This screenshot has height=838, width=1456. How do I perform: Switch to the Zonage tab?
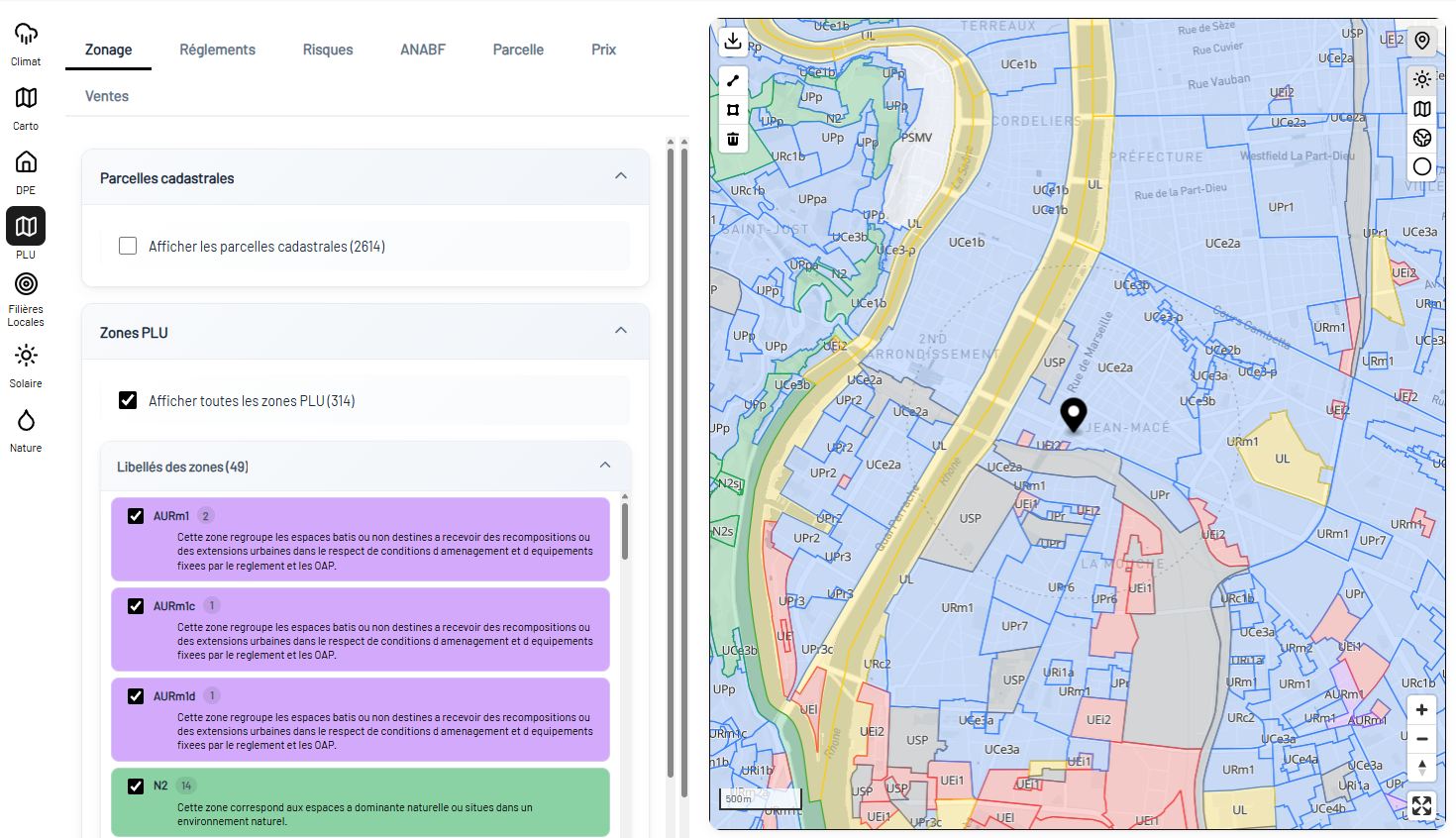(x=109, y=50)
